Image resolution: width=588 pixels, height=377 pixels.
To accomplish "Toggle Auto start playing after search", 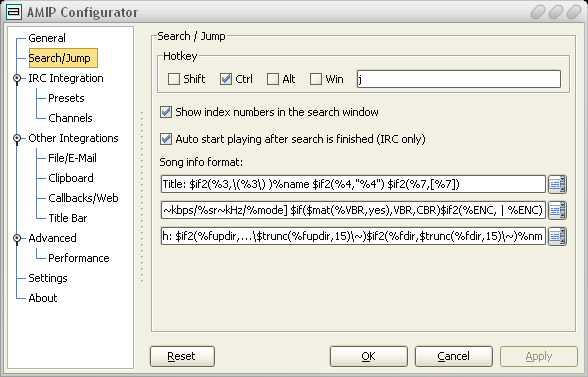I will (x=166, y=139).
